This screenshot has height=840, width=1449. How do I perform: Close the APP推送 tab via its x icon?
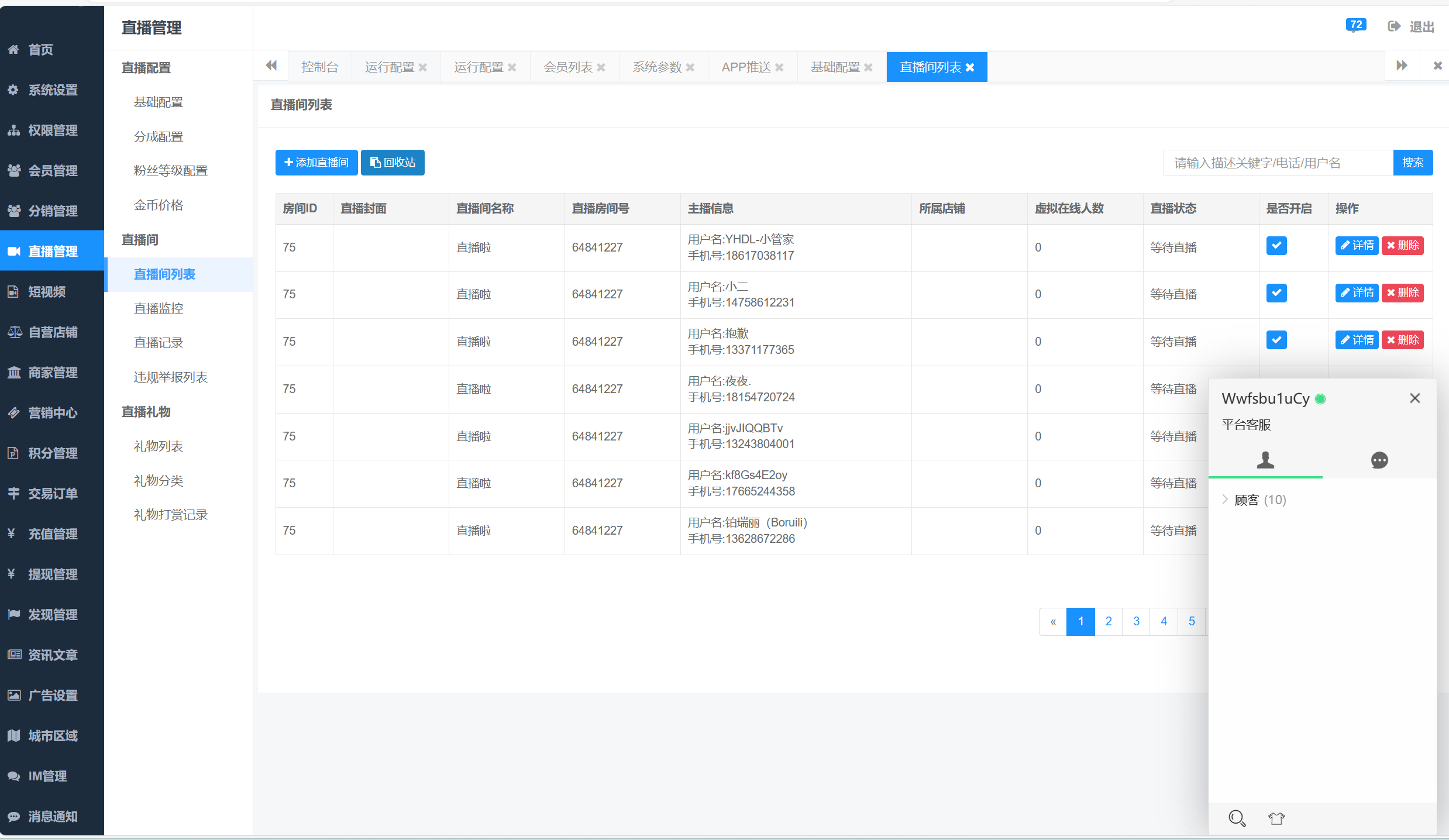pos(780,68)
